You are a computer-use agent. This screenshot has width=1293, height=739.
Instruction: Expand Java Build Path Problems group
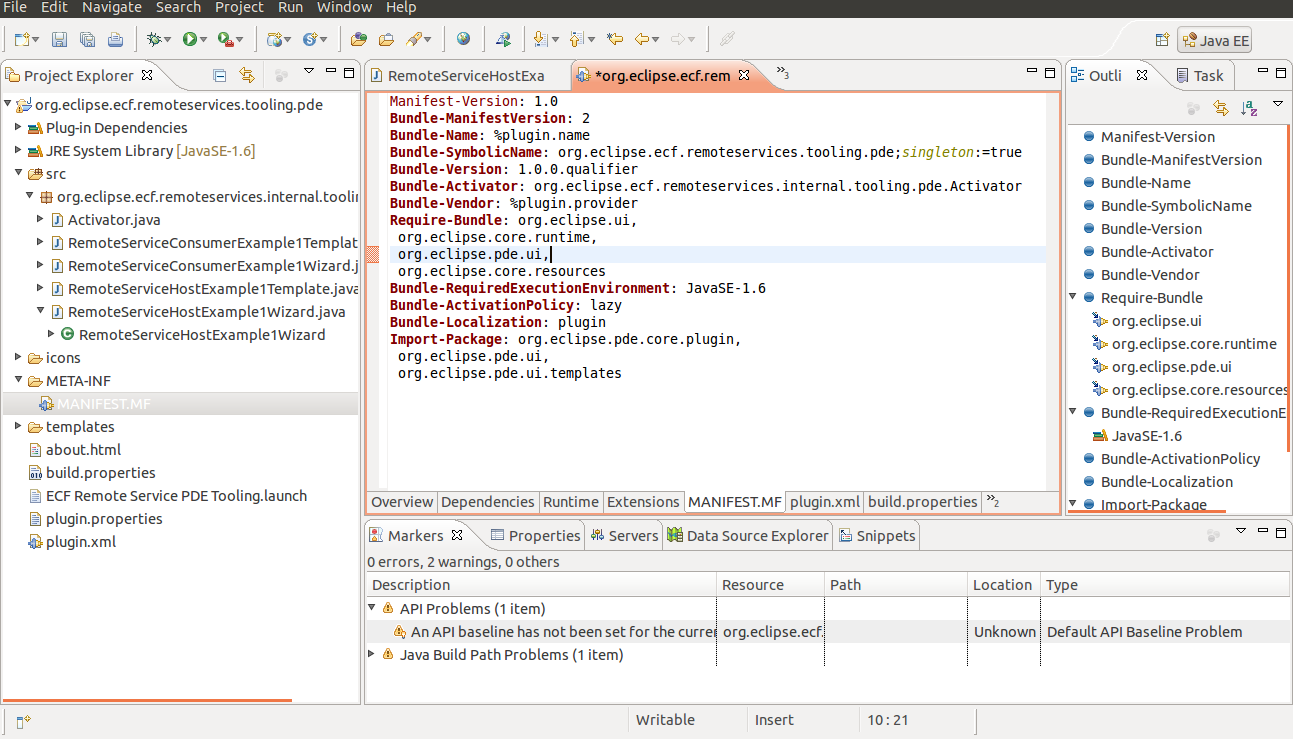(372, 654)
